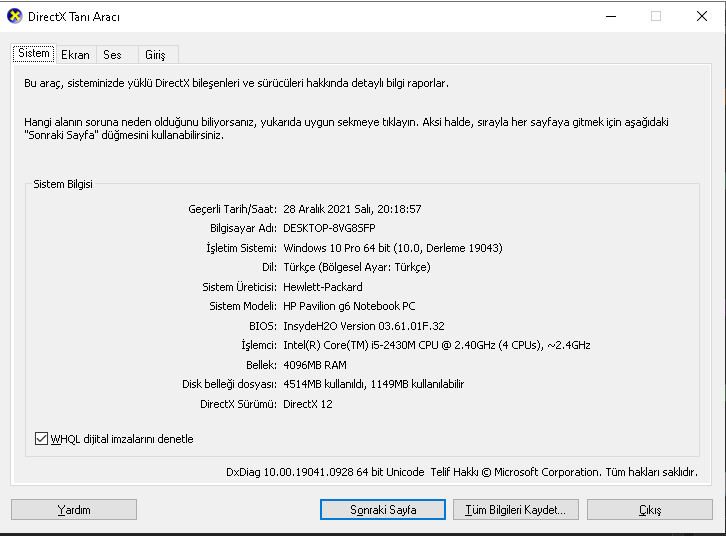Click the Türkçe (Bölgesel Ayar: Türkçe) value
The height and width of the screenshot is (536, 726).
pyautogui.click(x=357, y=267)
